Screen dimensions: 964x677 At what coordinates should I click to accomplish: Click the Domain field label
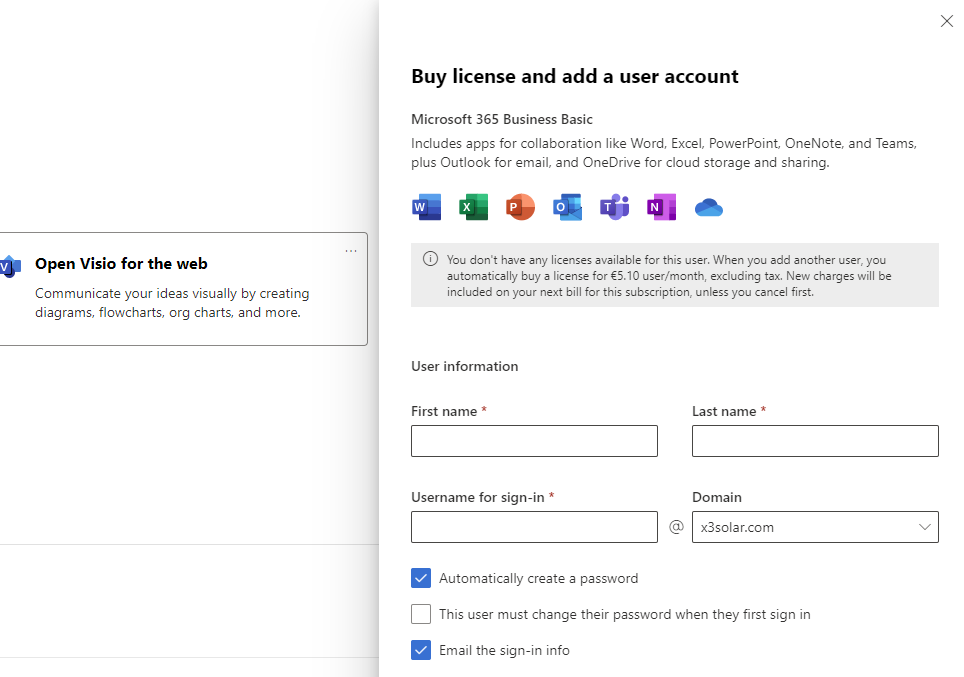click(x=717, y=497)
